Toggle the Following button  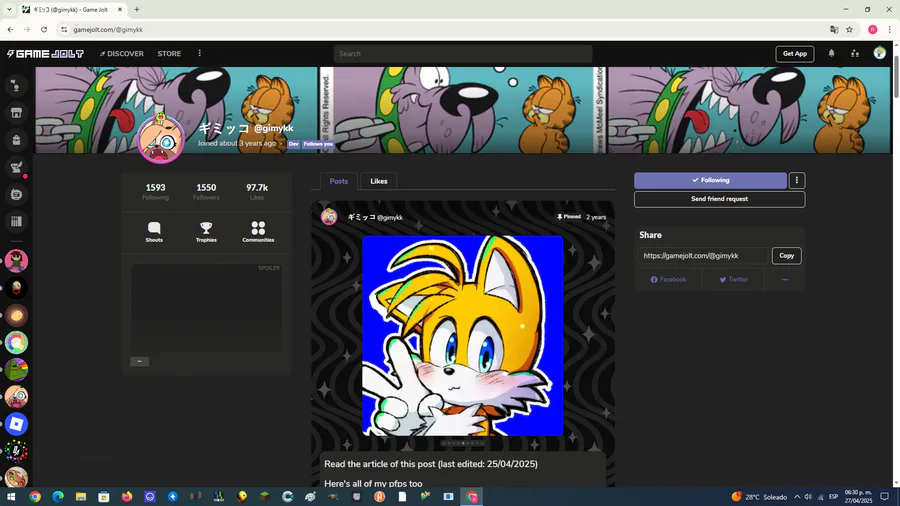710,180
